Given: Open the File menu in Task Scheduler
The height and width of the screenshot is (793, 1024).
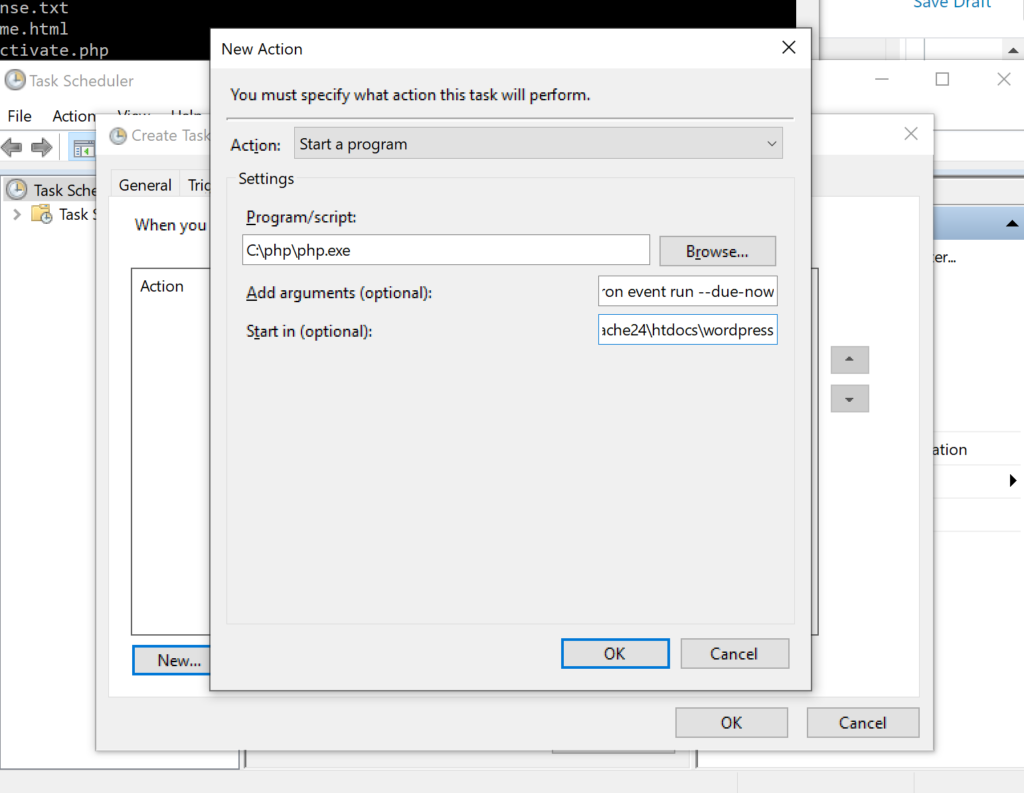Looking at the screenshot, I should pyautogui.click(x=18, y=116).
